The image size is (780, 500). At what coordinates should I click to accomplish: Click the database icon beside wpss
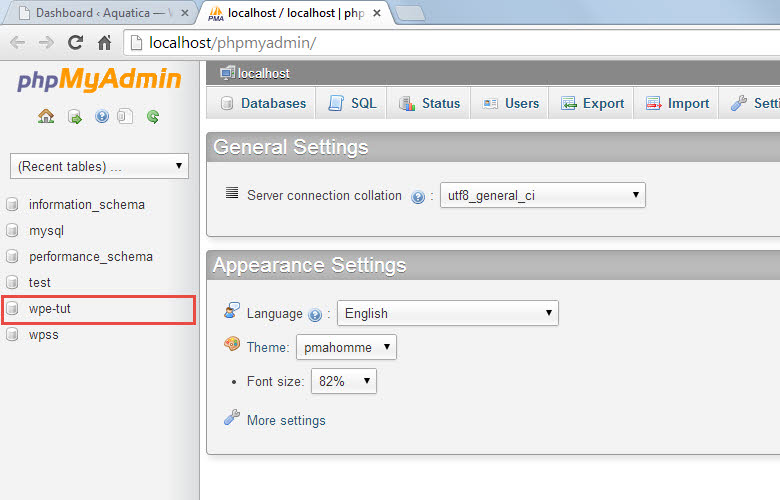pyautogui.click(x=12, y=334)
